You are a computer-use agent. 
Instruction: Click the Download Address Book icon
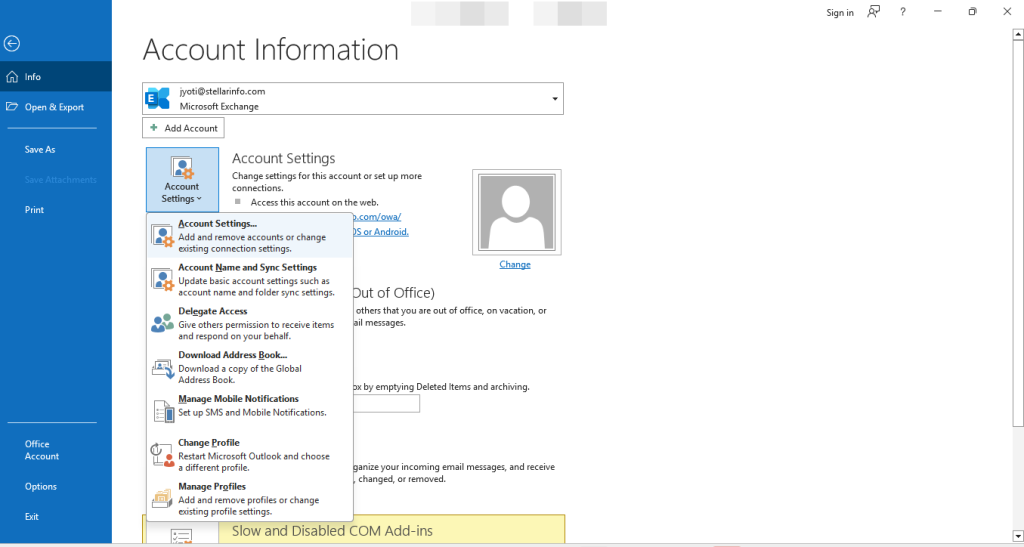163,368
